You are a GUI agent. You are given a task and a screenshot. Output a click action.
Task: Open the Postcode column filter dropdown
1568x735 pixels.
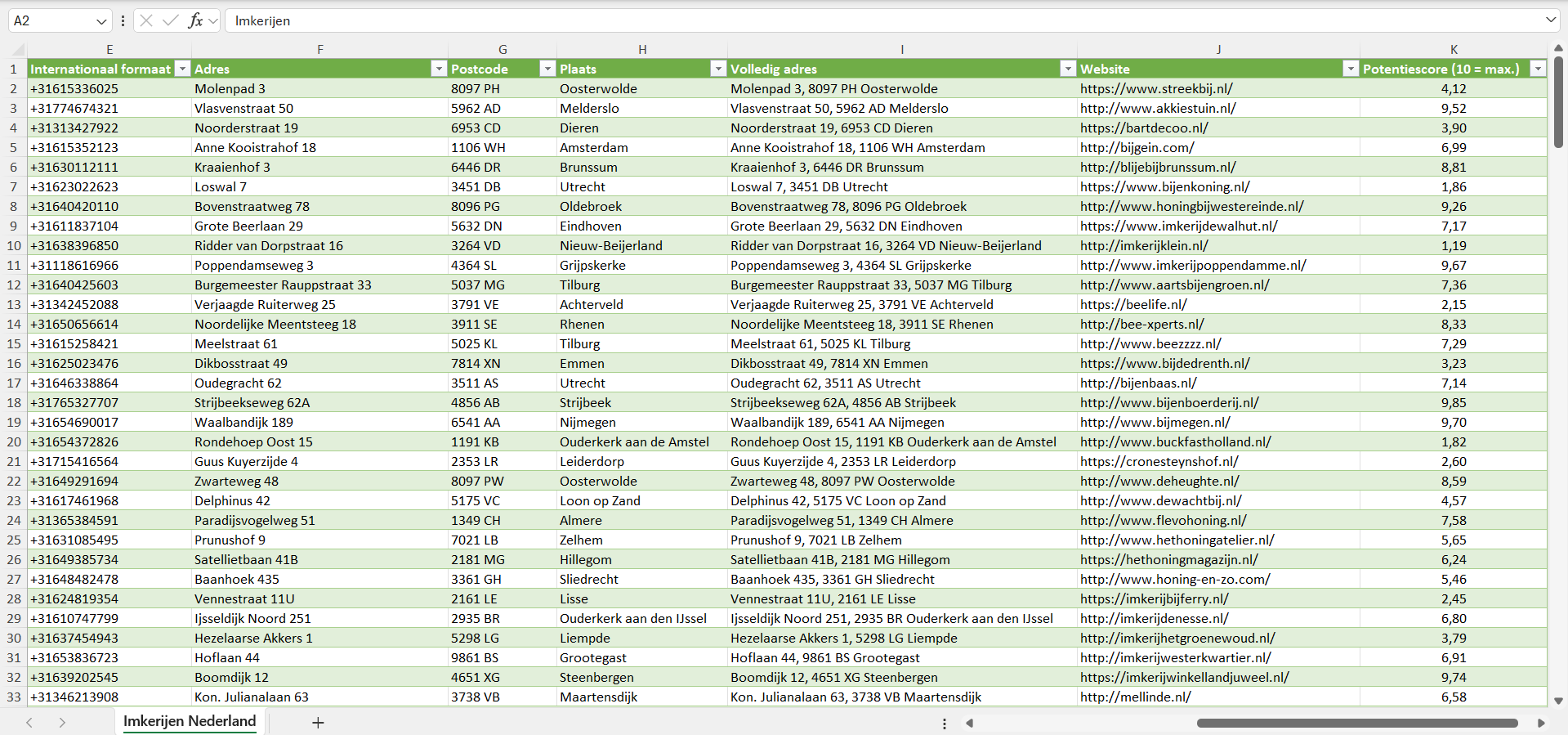click(547, 69)
